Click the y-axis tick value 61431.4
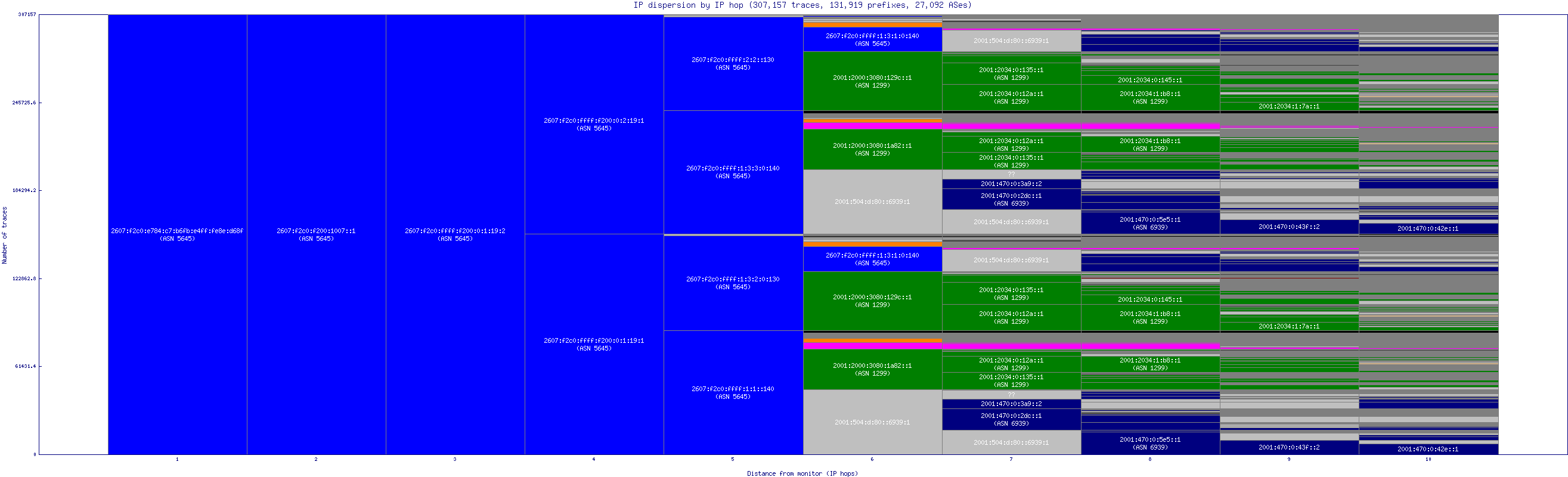The height and width of the screenshot is (477, 1568). tap(26, 366)
